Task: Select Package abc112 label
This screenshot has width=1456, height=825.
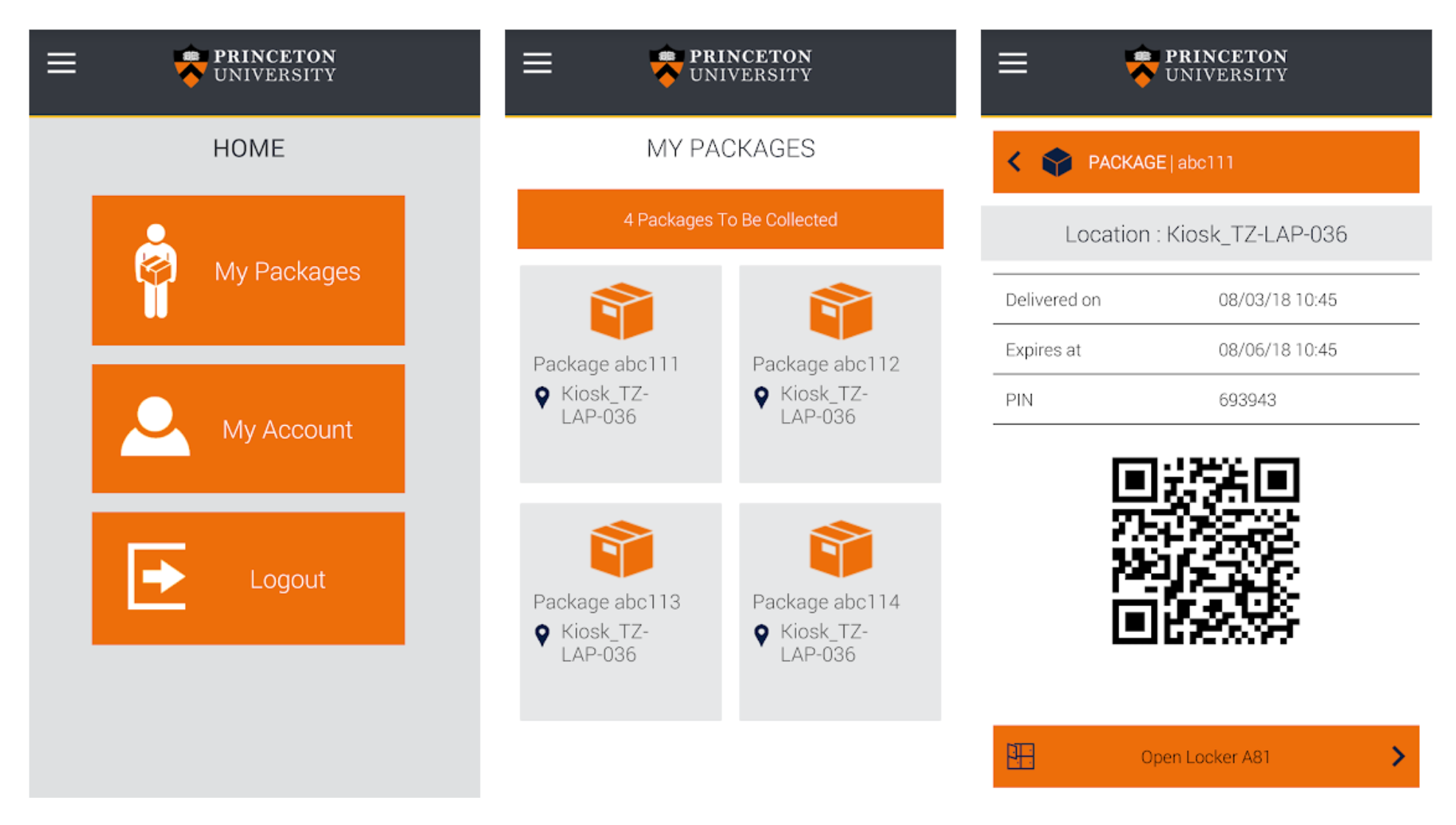Action: [826, 364]
